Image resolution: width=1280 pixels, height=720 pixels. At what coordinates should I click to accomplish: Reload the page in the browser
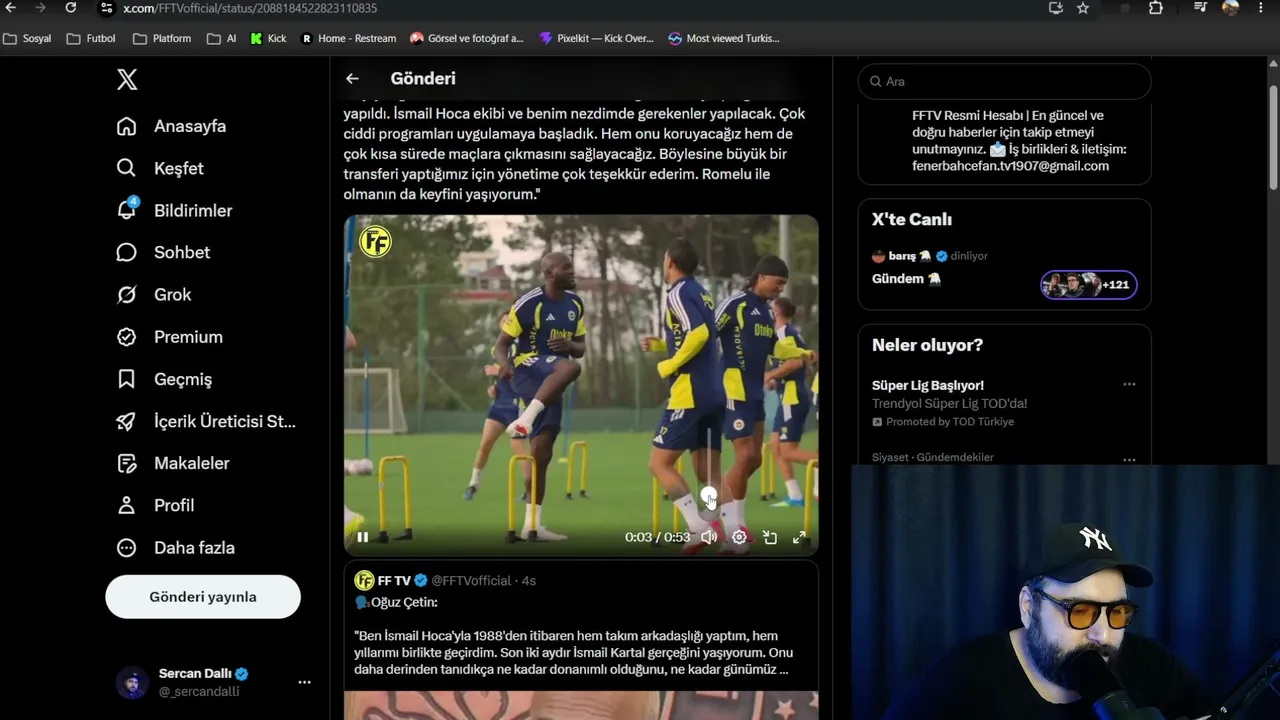point(71,8)
